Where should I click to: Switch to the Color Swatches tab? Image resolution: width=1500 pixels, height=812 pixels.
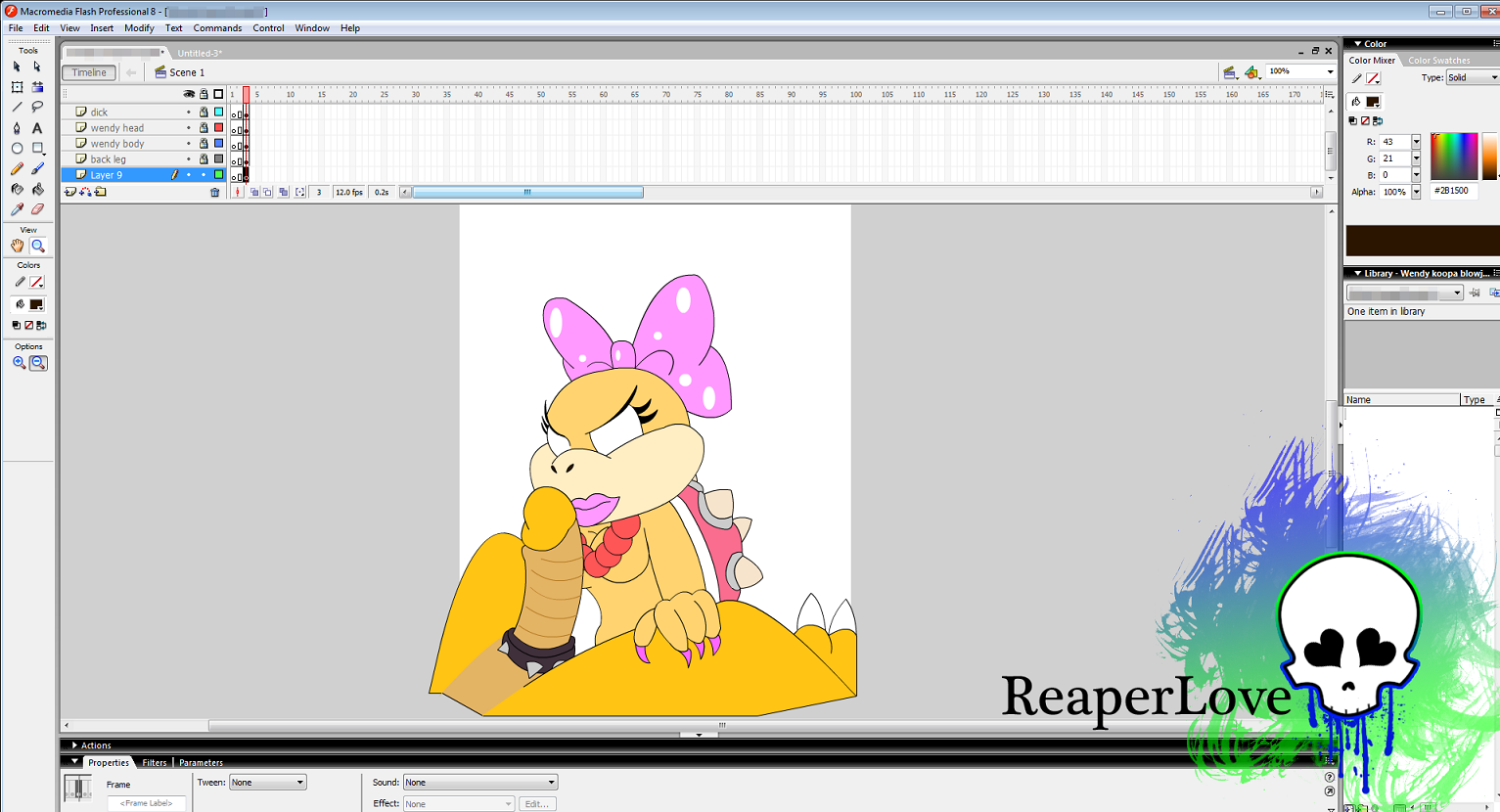(x=1438, y=61)
